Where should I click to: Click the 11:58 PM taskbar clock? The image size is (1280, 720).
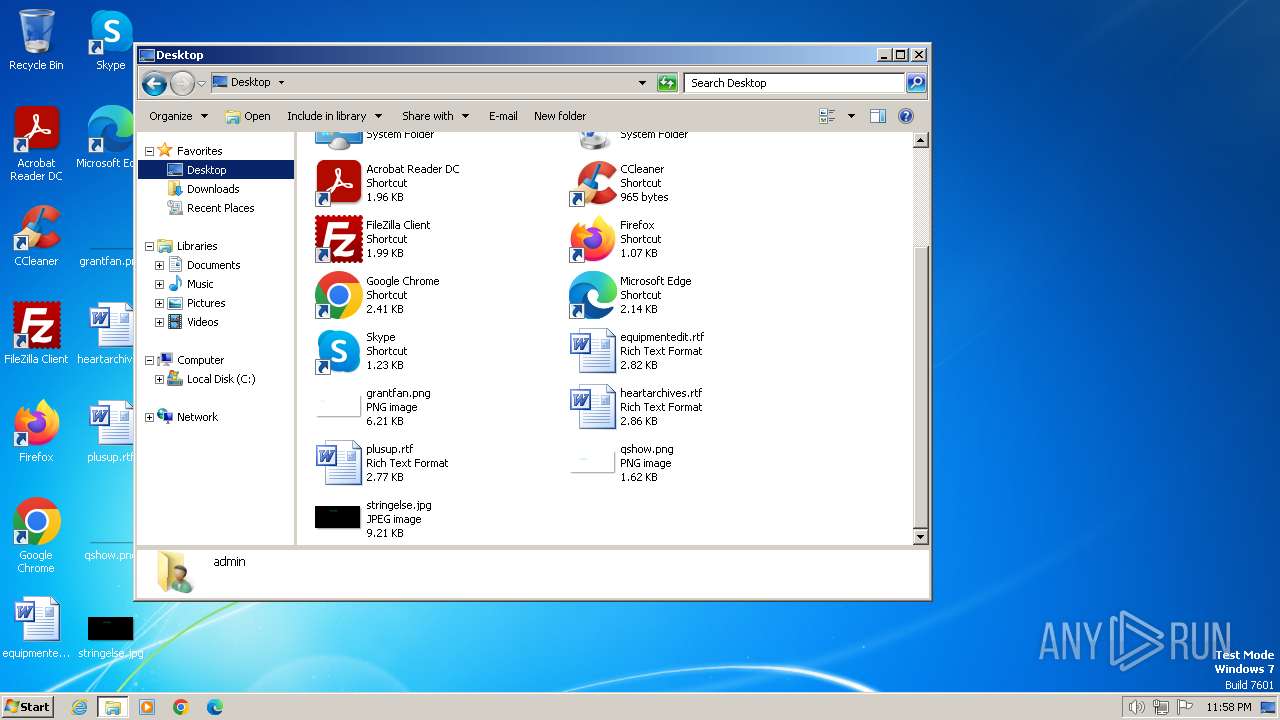click(1229, 707)
